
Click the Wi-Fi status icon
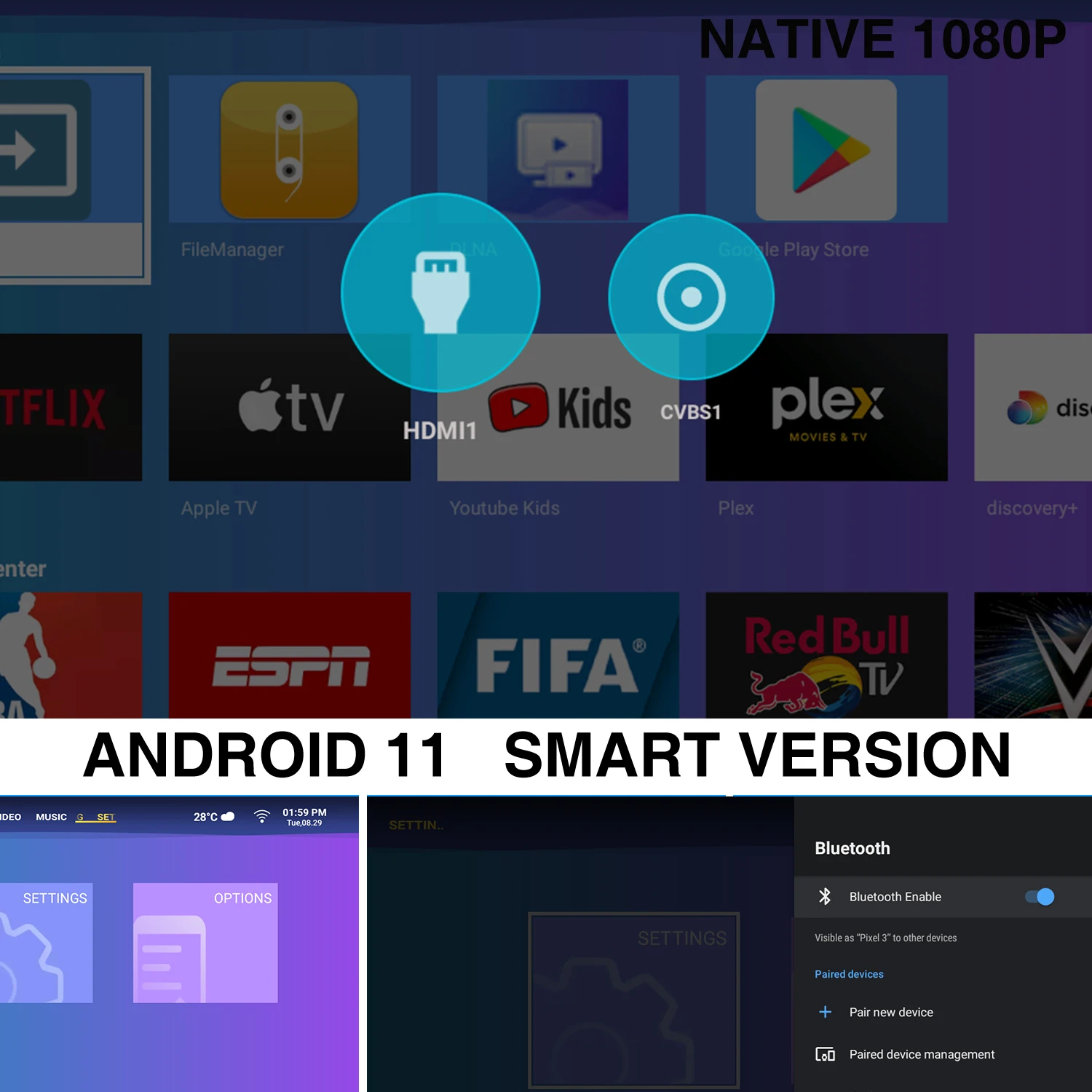point(261,816)
